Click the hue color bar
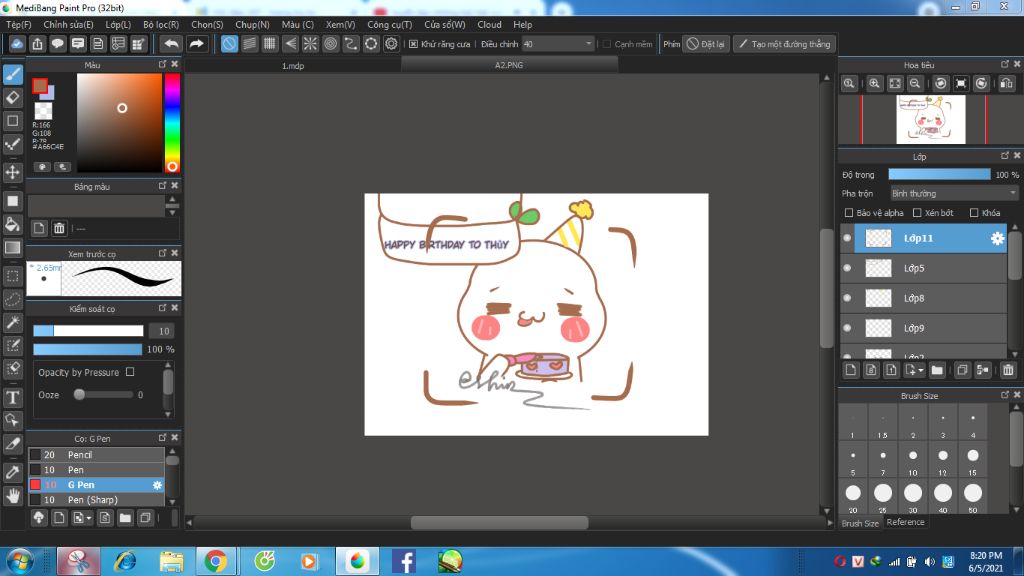The image size is (1024, 576). pyautogui.click(x=172, y=123)
